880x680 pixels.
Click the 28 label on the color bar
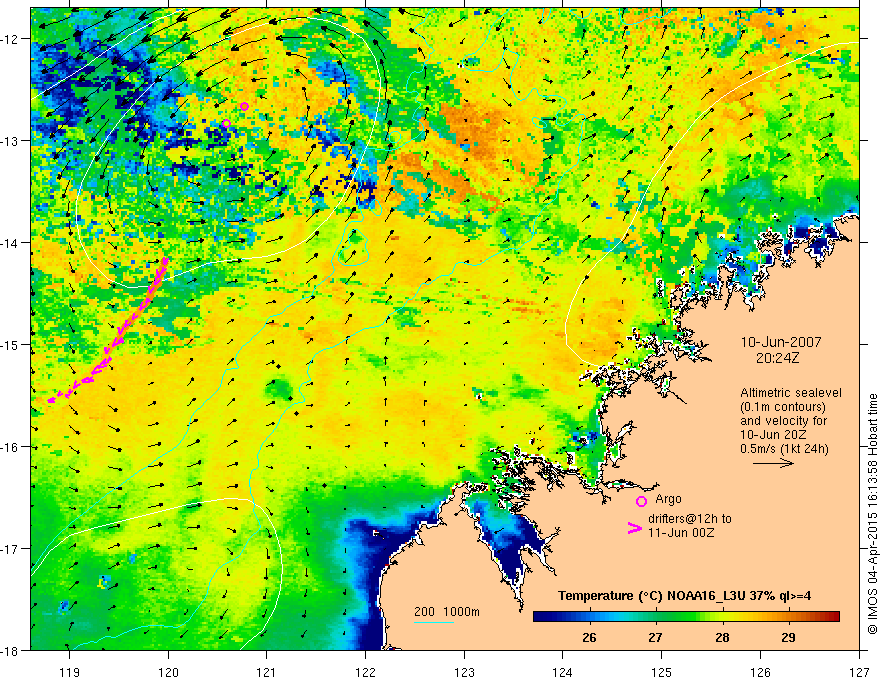pyautogui.click(x=722, y=637)
